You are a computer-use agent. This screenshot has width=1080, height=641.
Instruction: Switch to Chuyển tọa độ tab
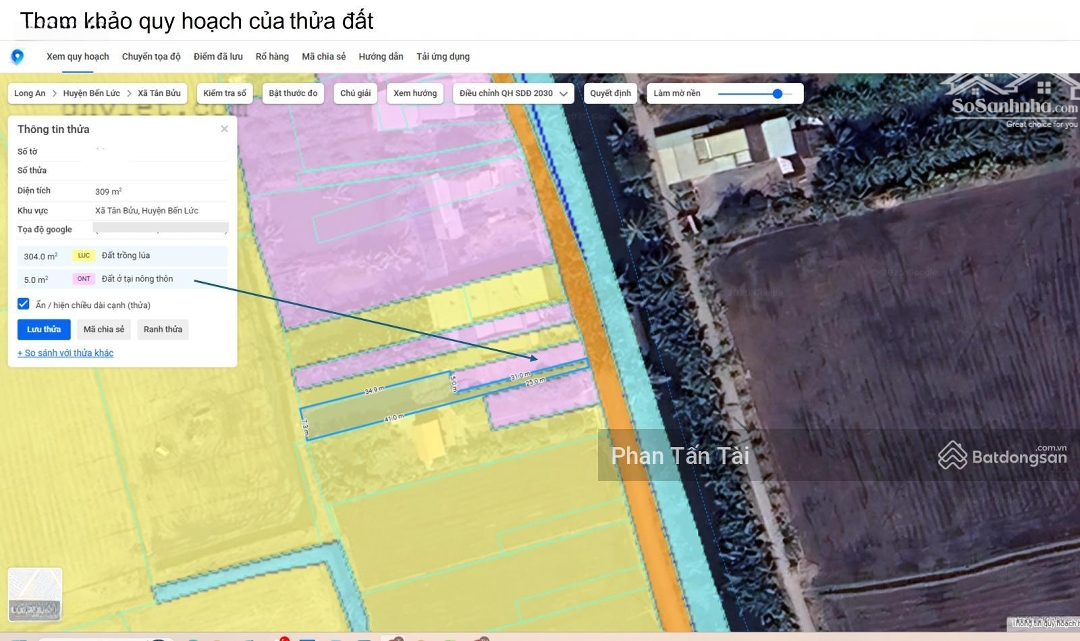(151, 57)
